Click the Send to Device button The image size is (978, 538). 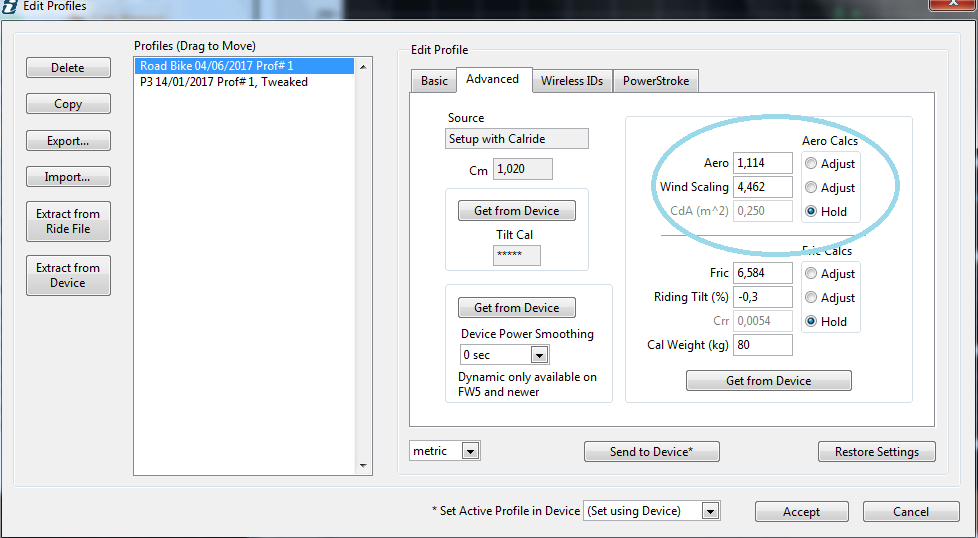click(651, 452)
